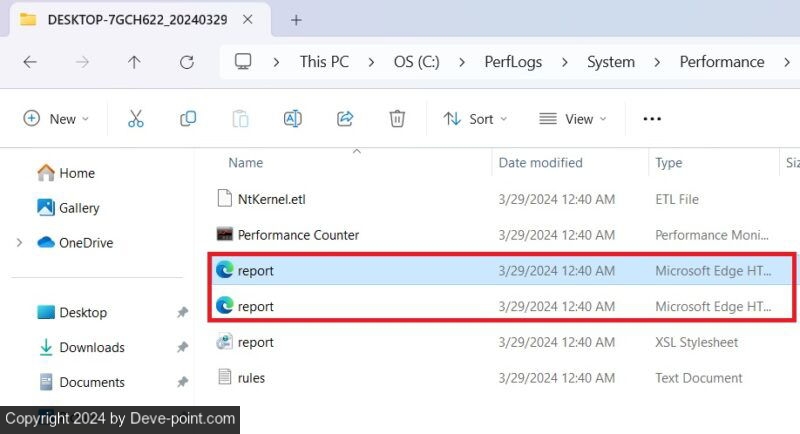800x434 pixels.
Task: Click the Delete trash icon
Action: pyautogui.click(x=397, y=119)
